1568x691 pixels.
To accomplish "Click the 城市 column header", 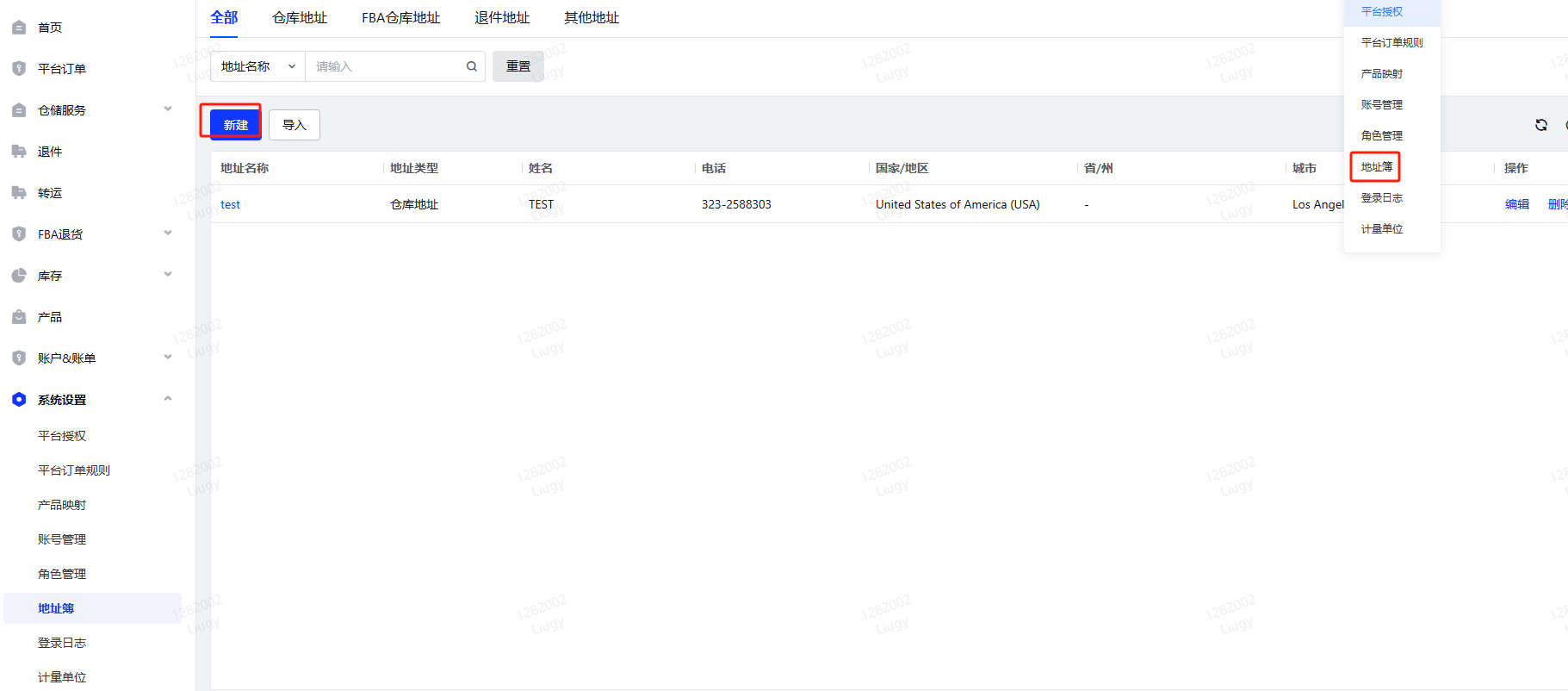I will pyautogui.click(x=1305, y=168).
